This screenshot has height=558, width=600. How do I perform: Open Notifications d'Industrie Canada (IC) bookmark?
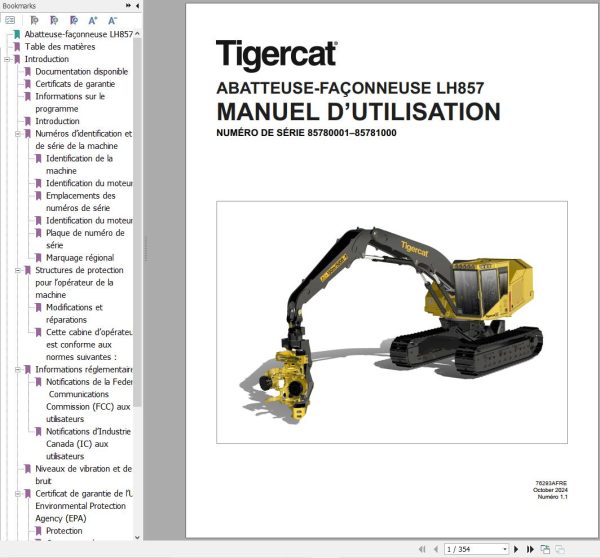coord(88,444)
